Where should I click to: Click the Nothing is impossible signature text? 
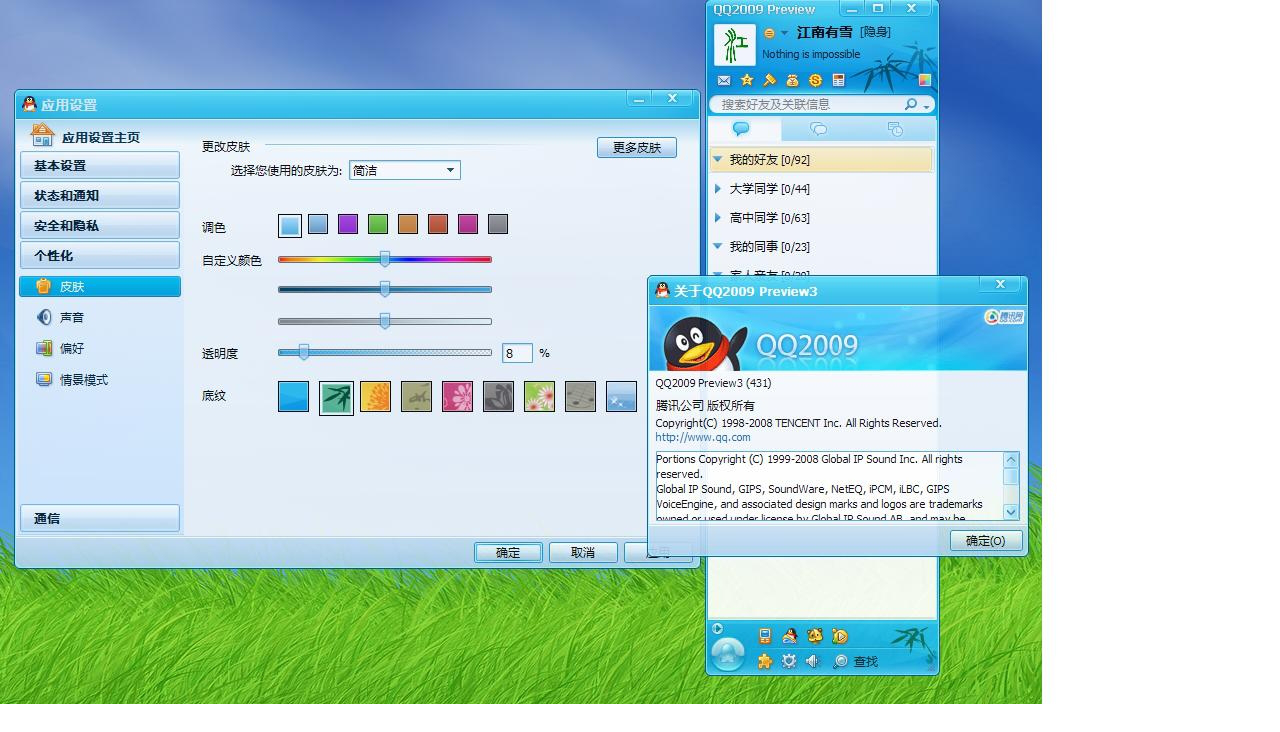point(811,54)
